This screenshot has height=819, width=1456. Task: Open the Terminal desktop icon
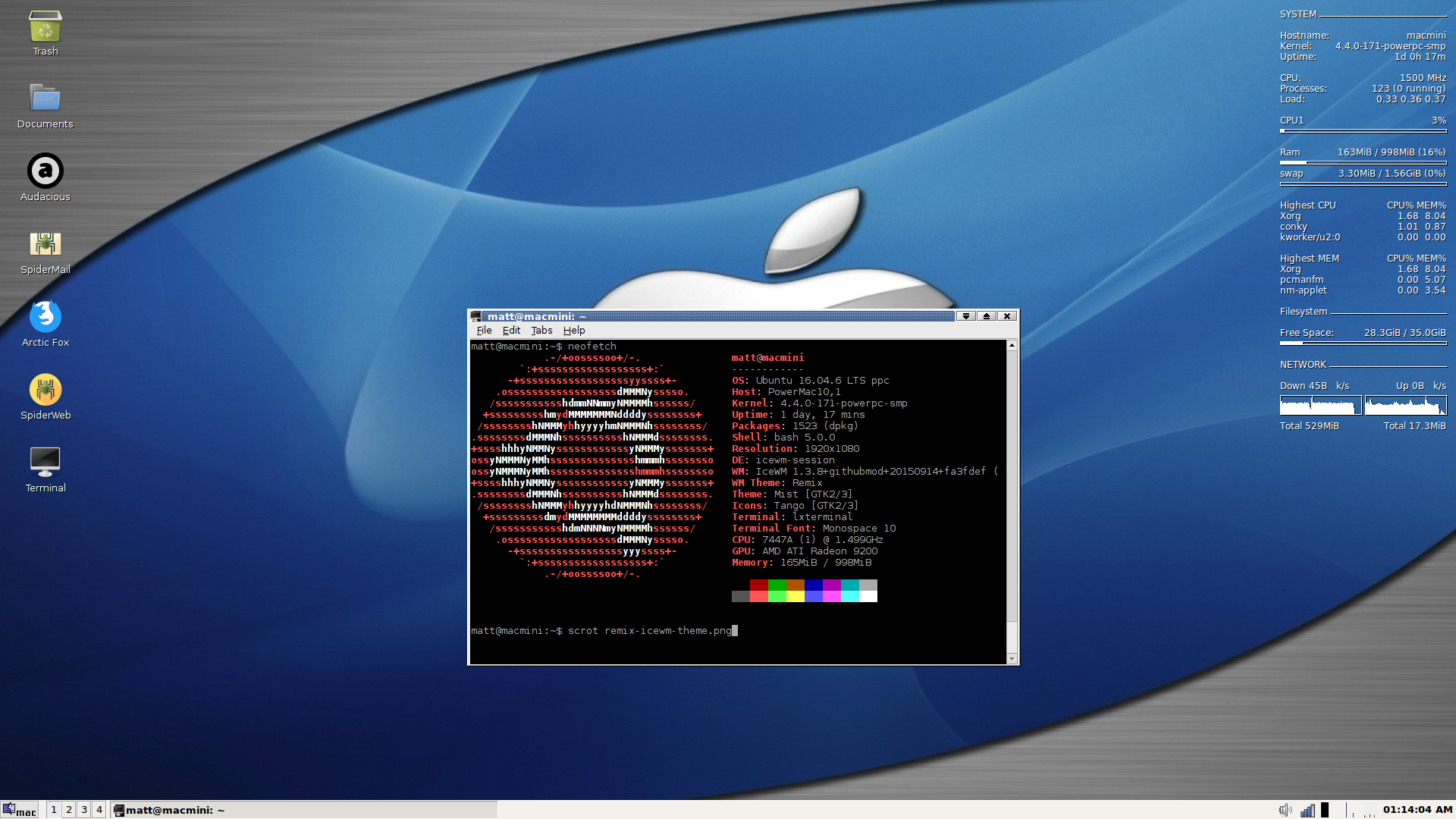click(x=45, y=461)
